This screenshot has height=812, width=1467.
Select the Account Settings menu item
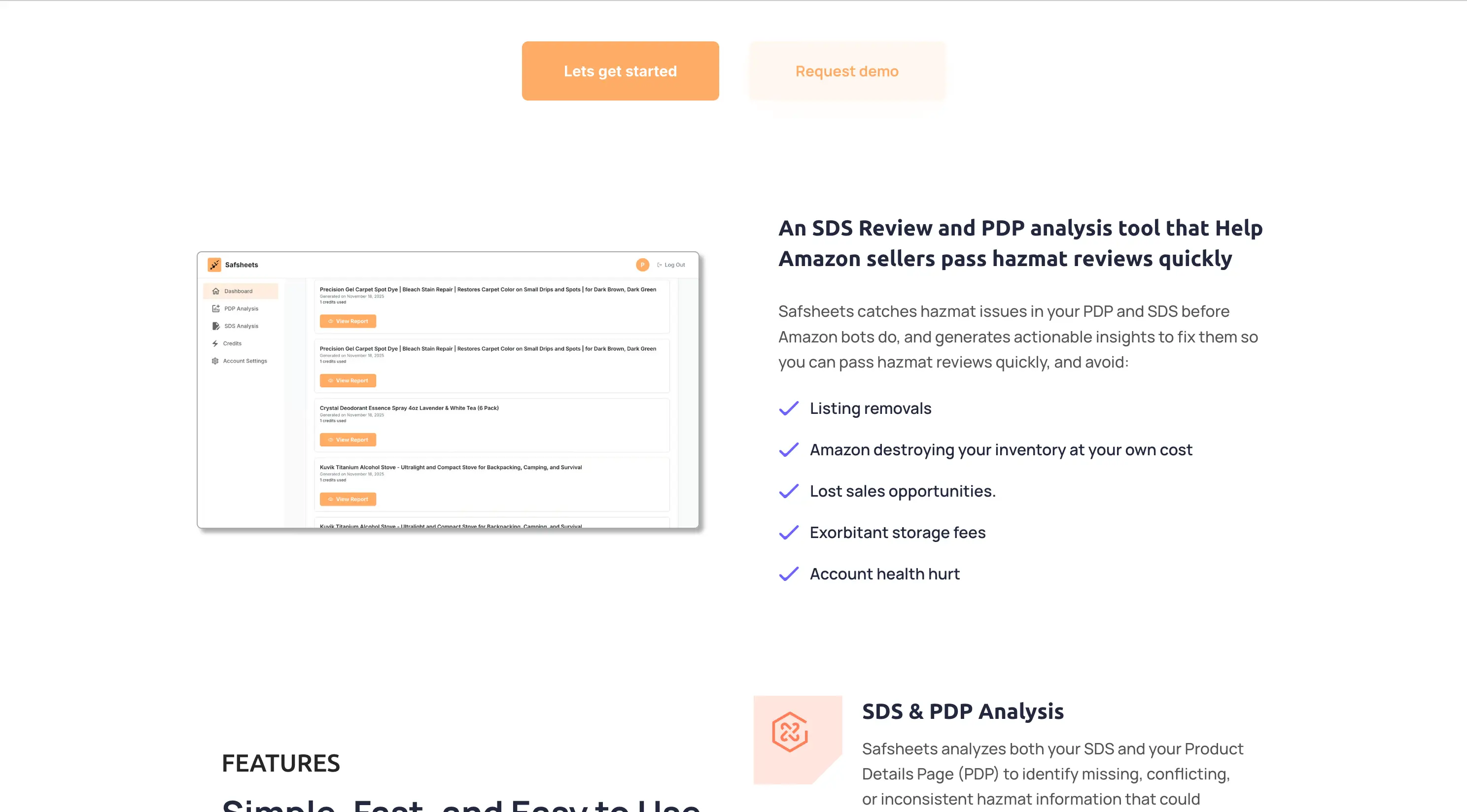(245, 361)
